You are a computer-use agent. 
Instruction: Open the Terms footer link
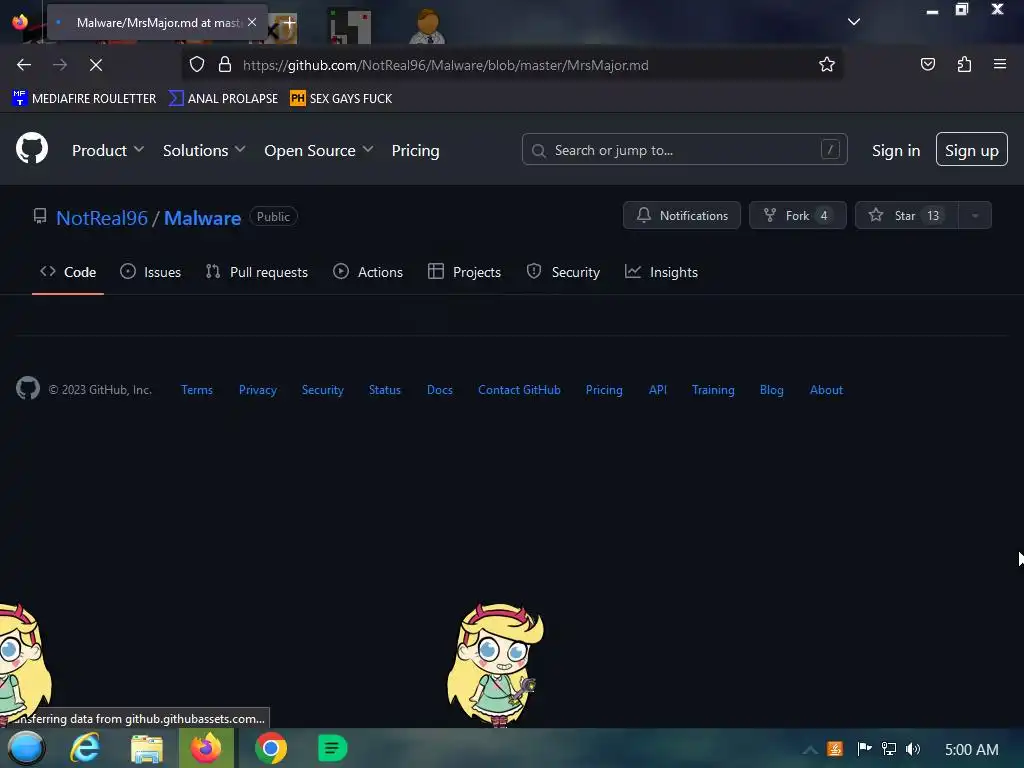click(197, 390)
